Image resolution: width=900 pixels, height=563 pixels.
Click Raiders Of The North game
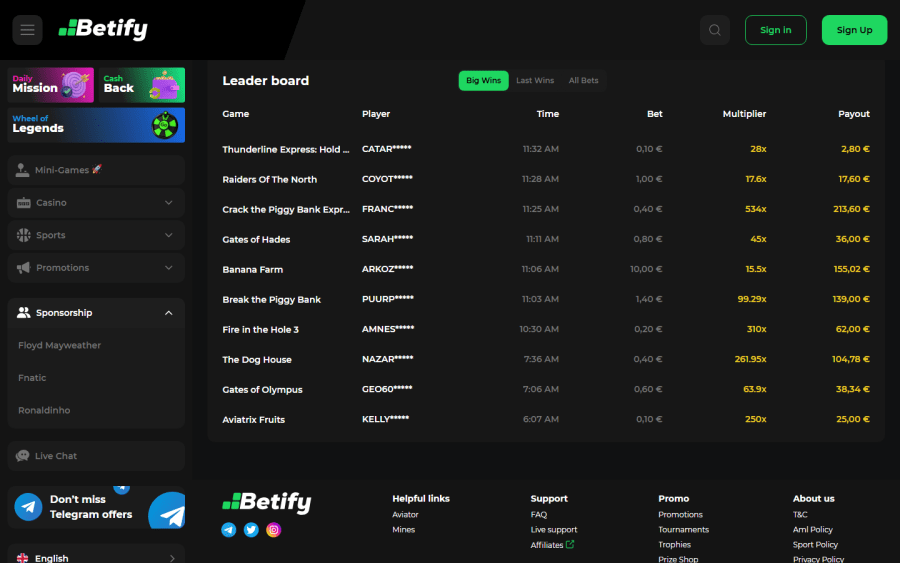(270, 180)
